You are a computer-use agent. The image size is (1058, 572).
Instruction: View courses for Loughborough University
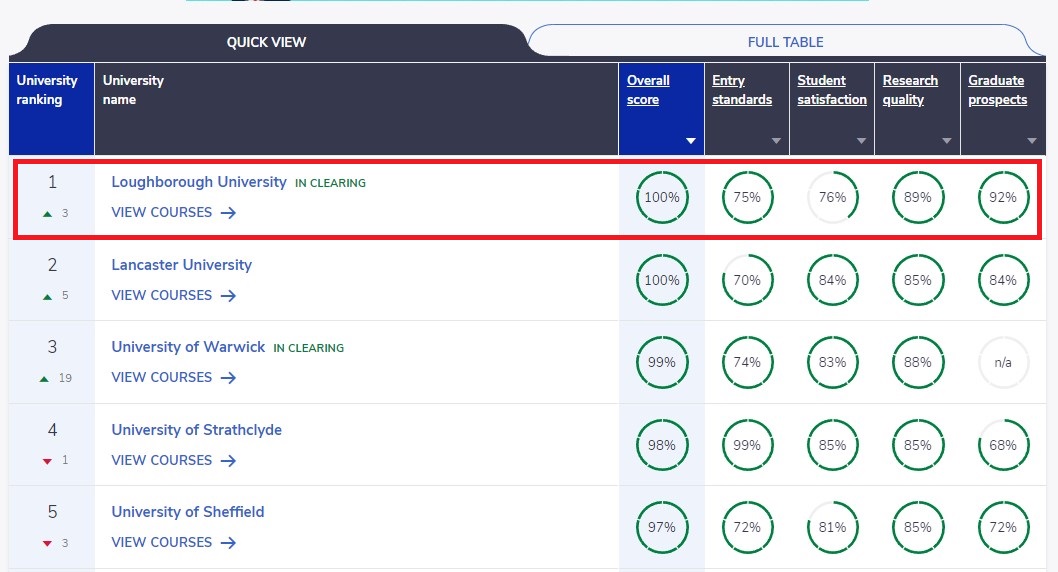click(173, 212)
